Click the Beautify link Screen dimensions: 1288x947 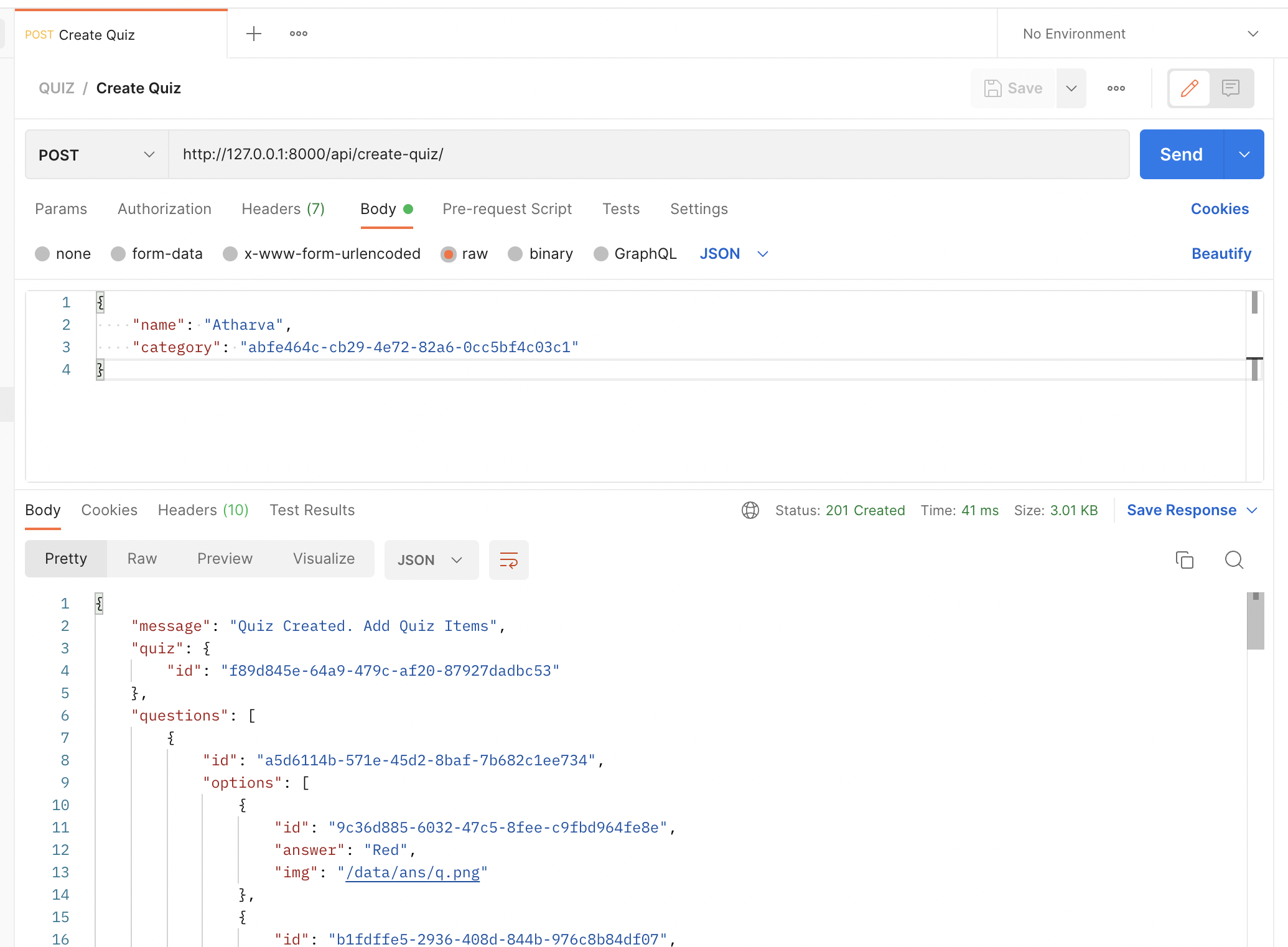[x=1221, y=254]
